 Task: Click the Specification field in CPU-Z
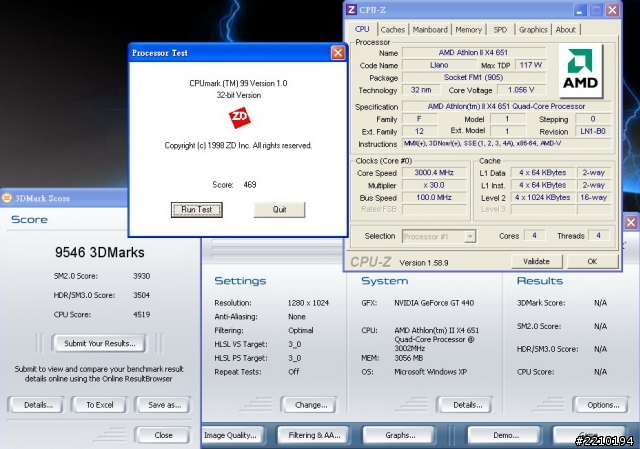(x=506, y=107)
